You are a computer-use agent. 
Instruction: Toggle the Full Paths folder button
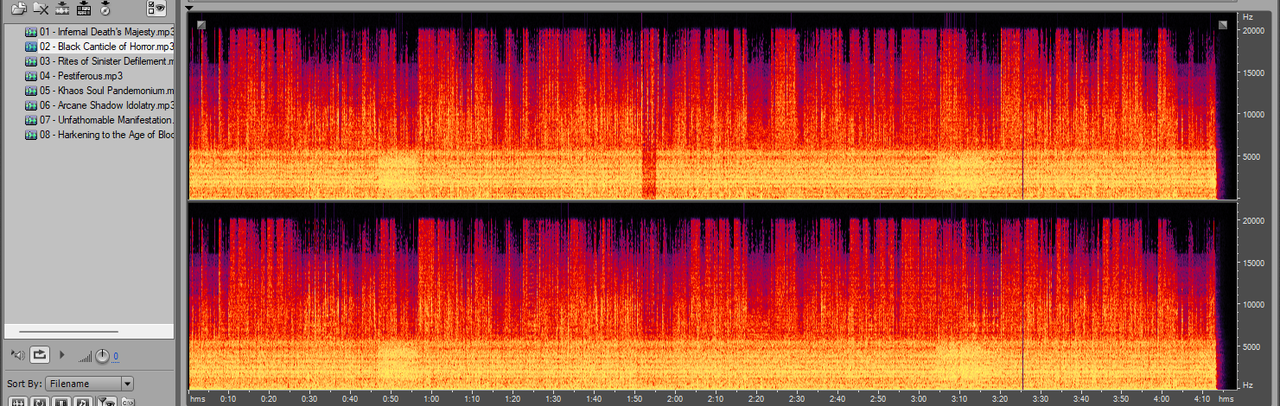pos(128,402)
